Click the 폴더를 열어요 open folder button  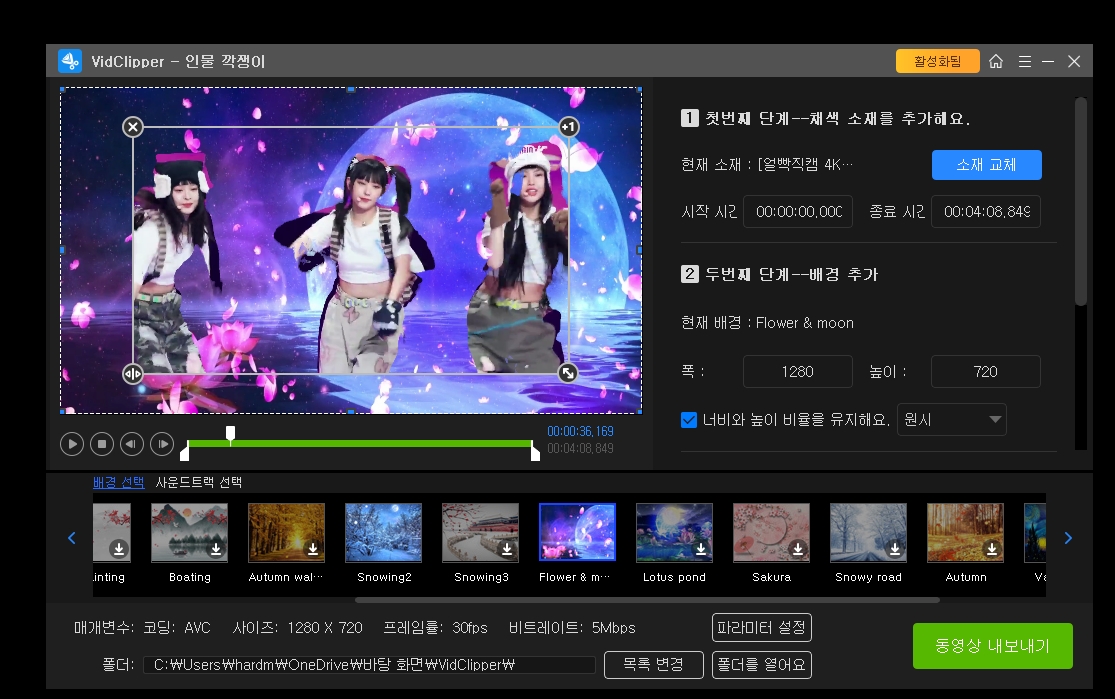(x=762, y=665)
